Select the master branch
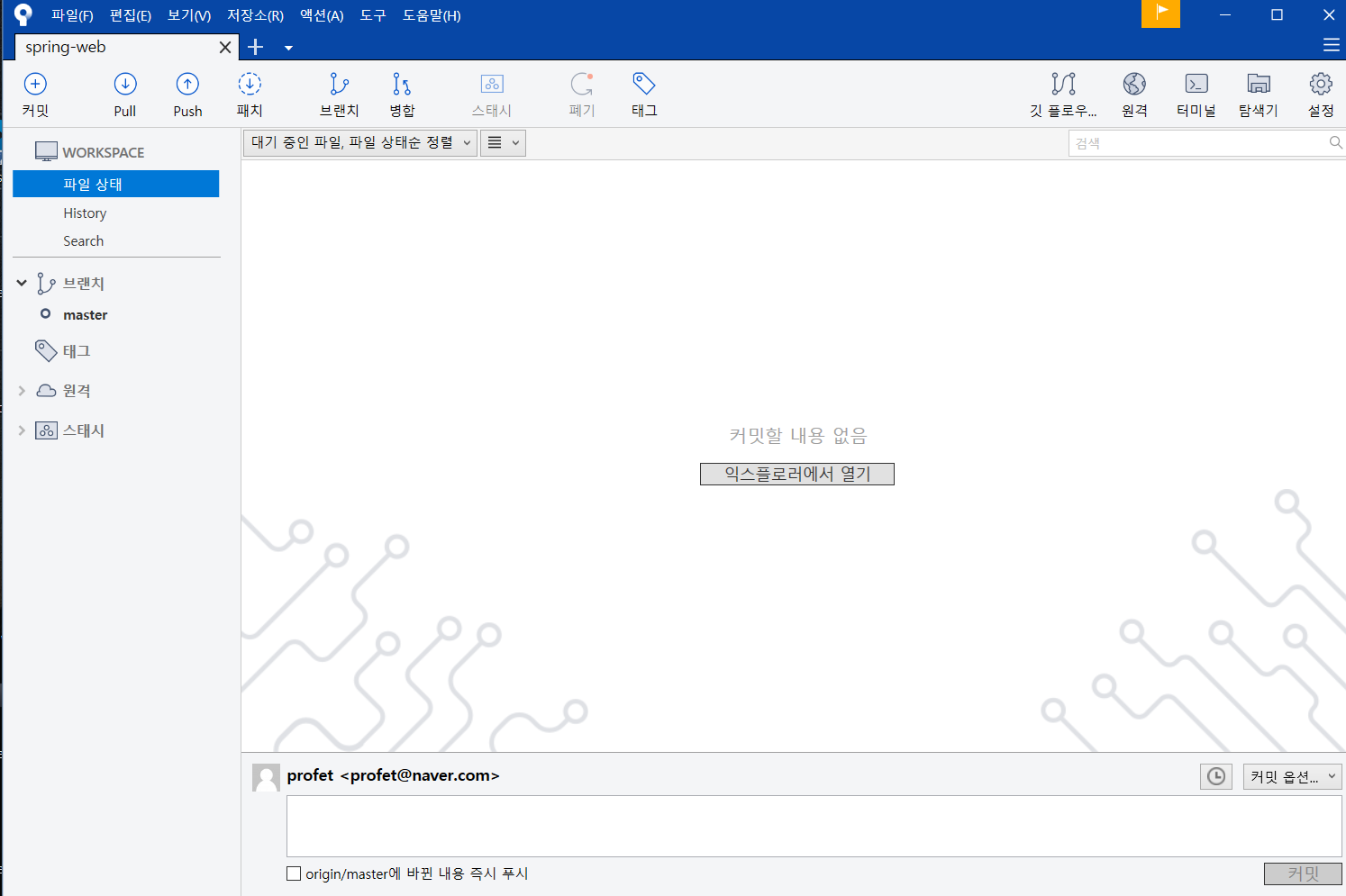 [86, 315]
